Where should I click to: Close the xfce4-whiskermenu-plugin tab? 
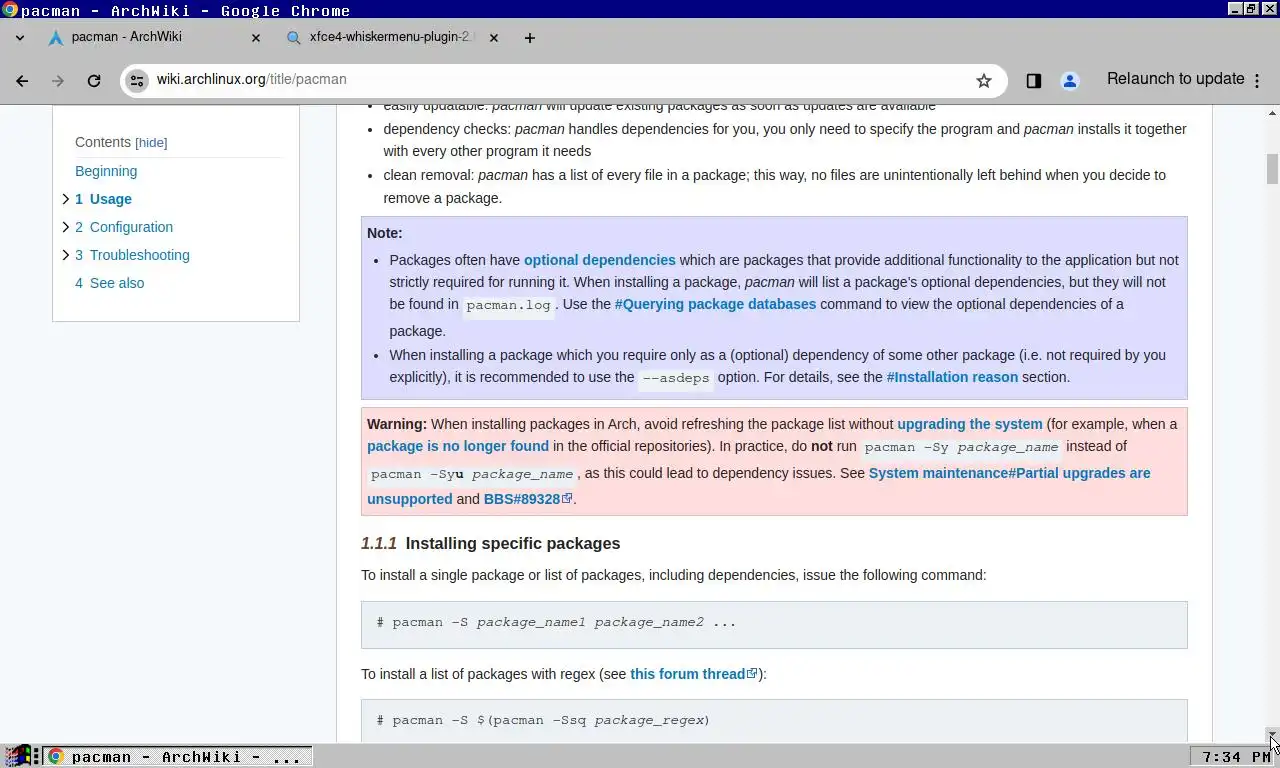coord(495,38)
